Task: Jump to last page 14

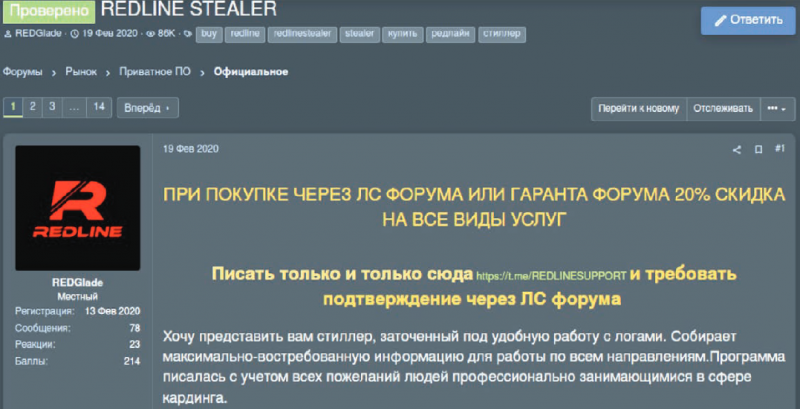Action: (x=98, y=107)
